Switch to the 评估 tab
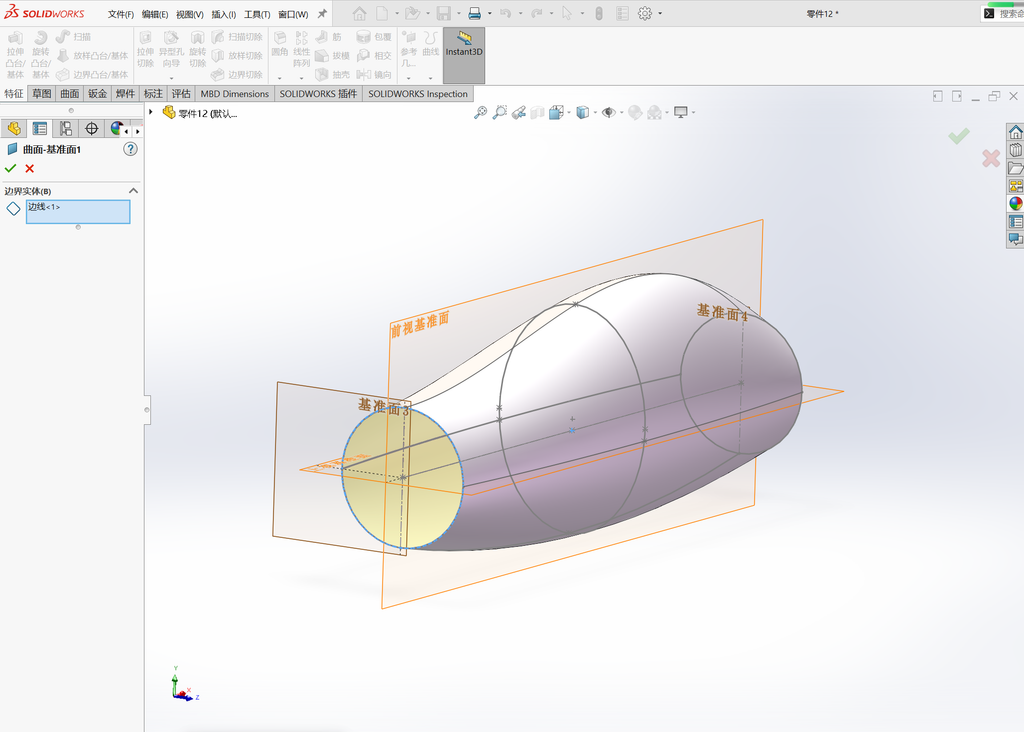1024x732 pixels. coord(181,93)
